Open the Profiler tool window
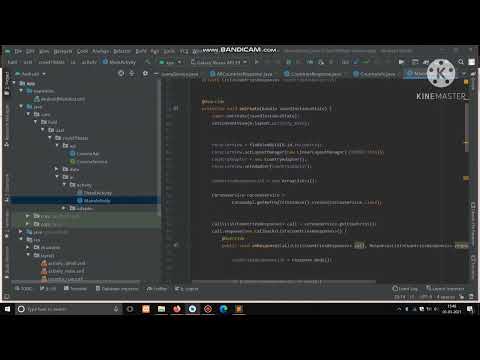The height and width of the screenshot is (360, 480). coord(157,289)
